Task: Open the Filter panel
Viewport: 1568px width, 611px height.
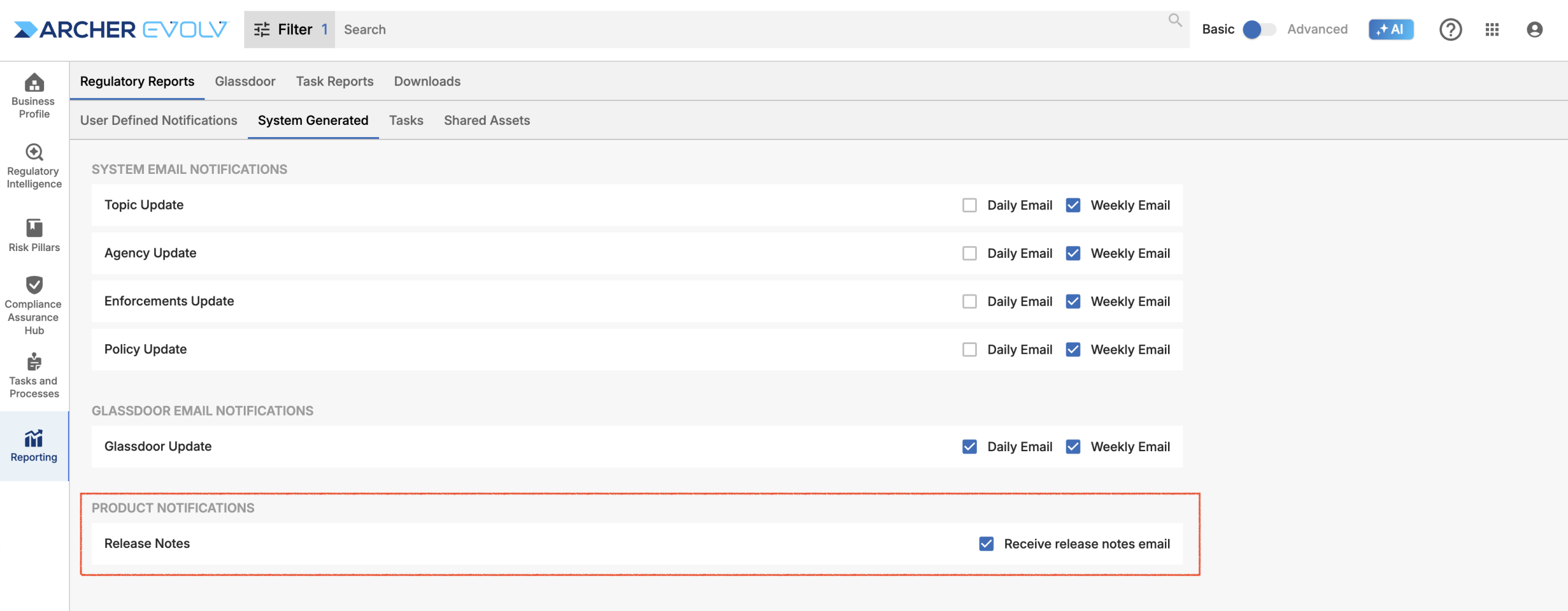Action: point(289,29)
